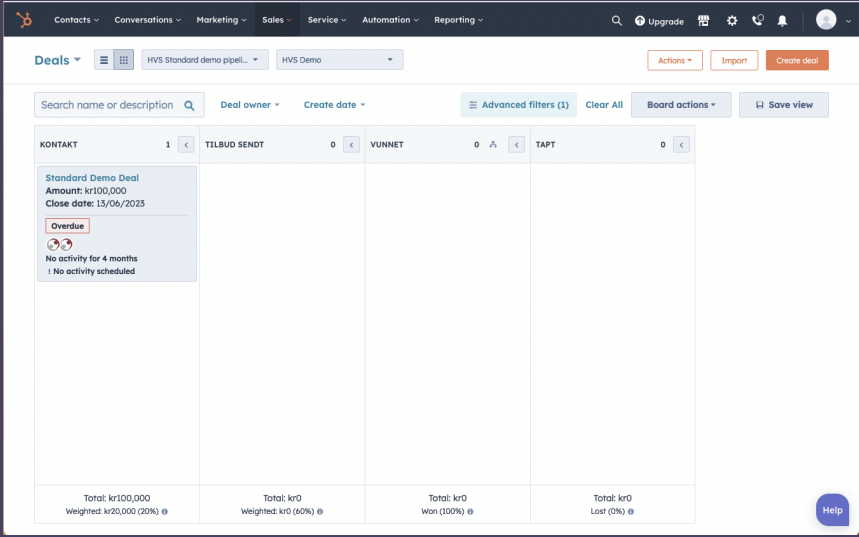Open the calling phone icon

coord(757,20)
